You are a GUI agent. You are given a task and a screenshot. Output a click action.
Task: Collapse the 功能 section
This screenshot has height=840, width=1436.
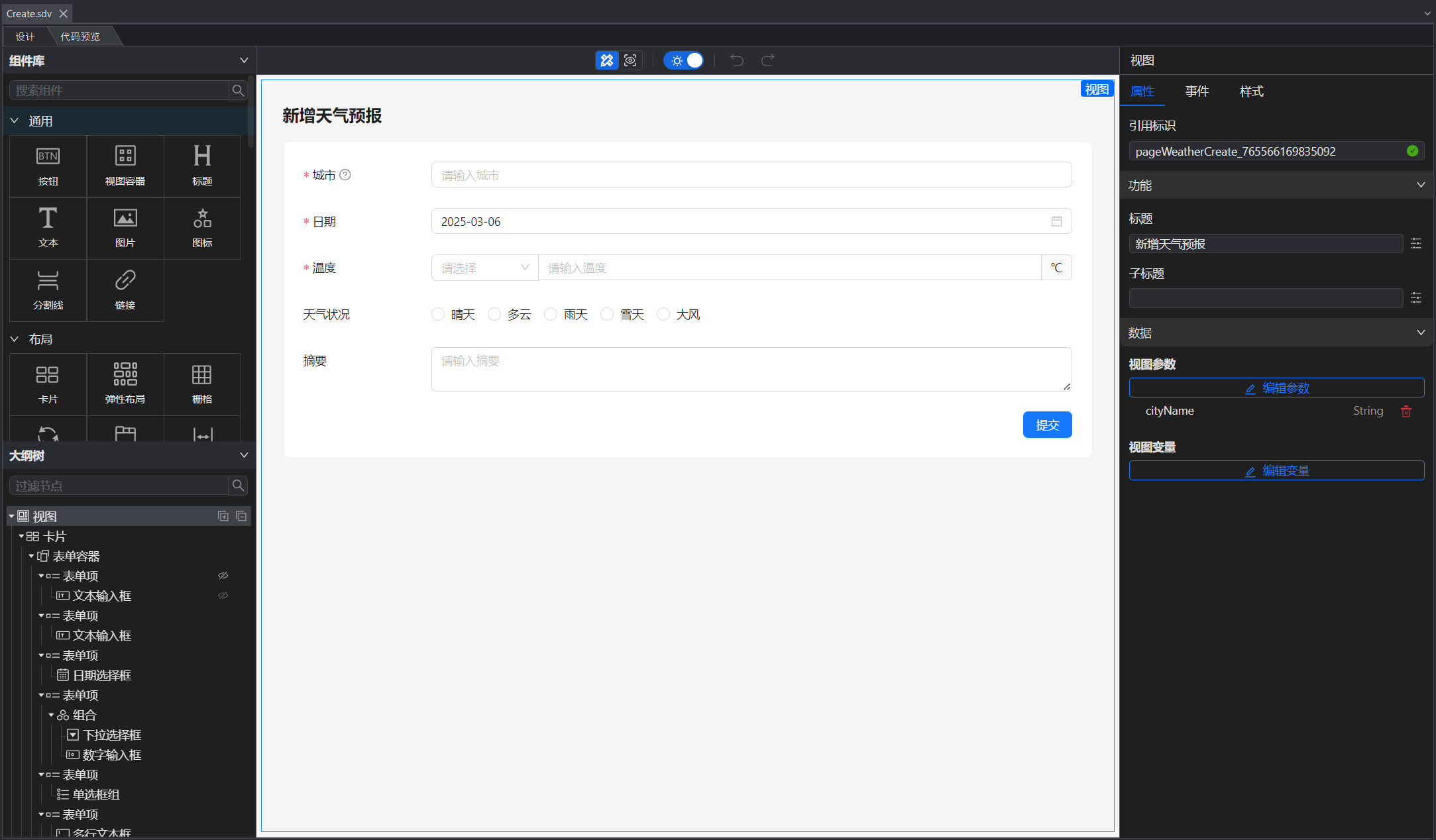1420,185
